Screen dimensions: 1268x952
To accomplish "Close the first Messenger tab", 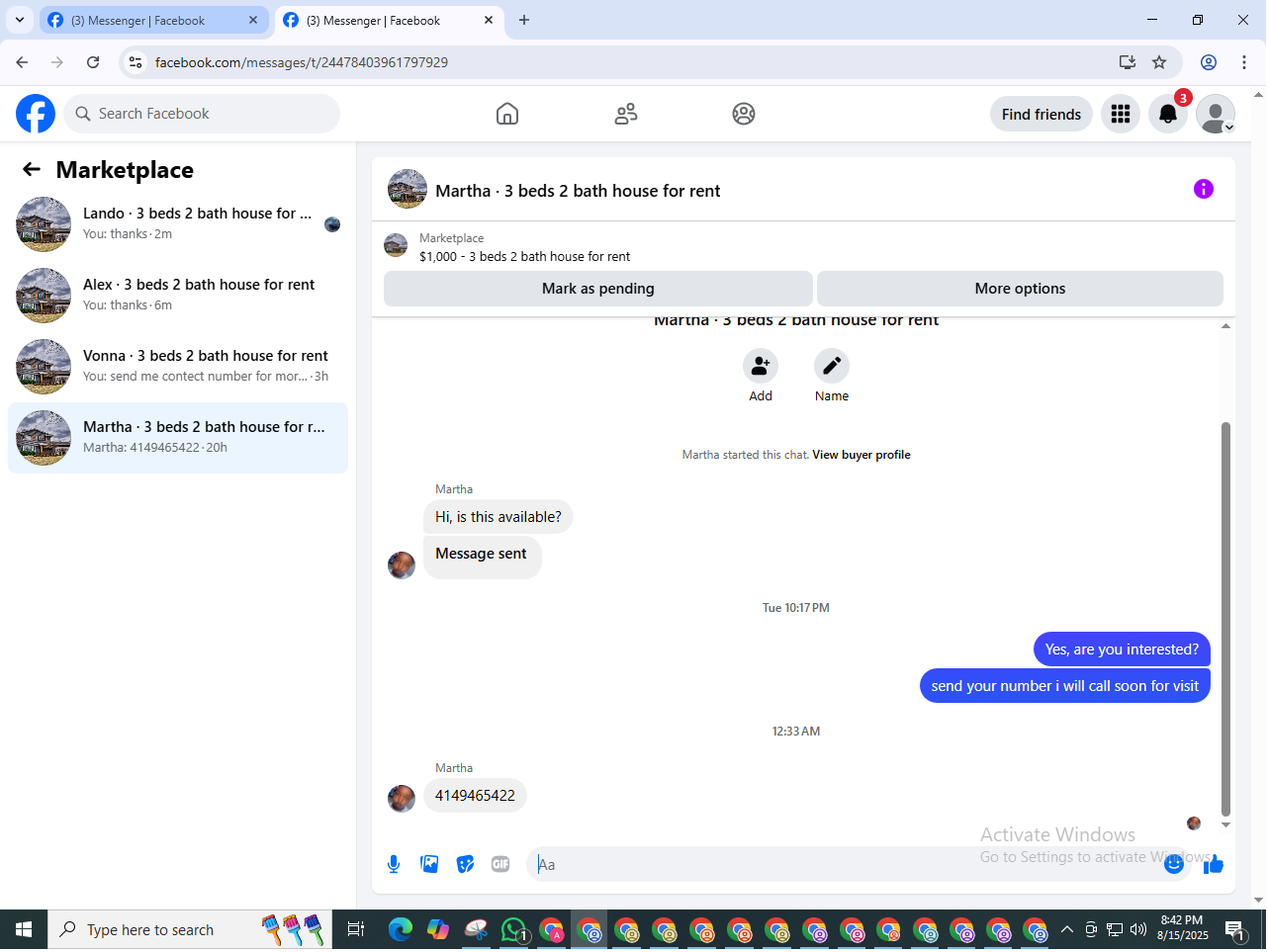I will click(253, 20).
